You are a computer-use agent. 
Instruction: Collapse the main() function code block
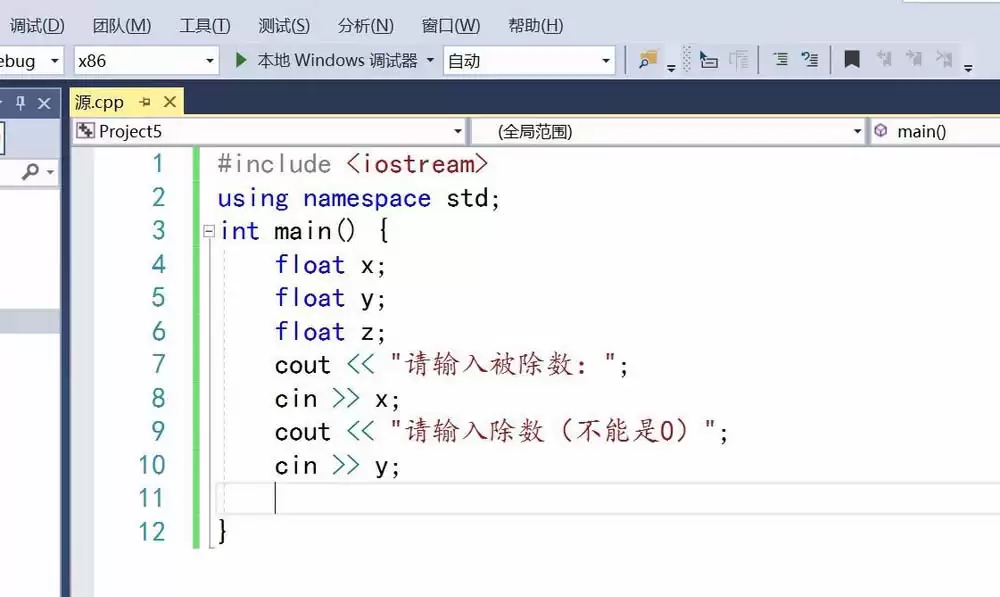pyautogui.click(x=208, y=231)
